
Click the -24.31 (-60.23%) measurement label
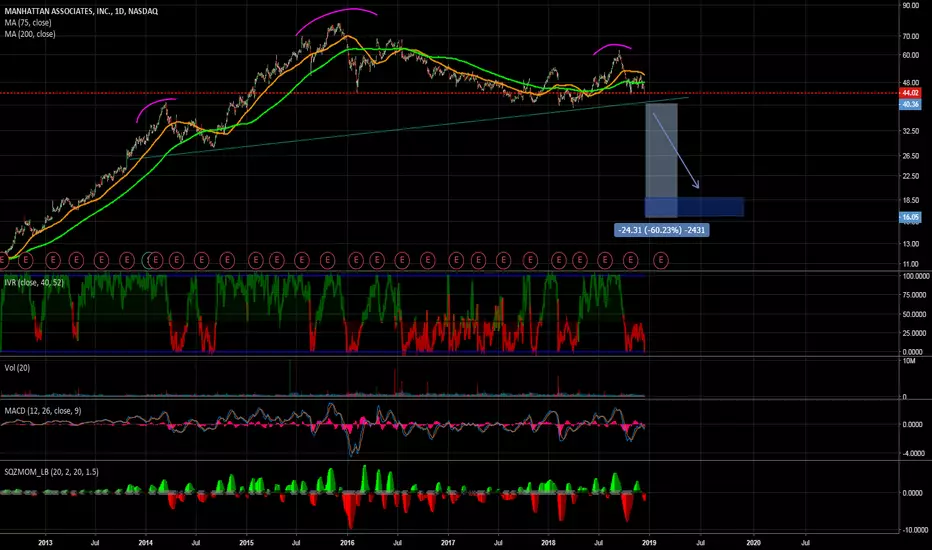662,230
